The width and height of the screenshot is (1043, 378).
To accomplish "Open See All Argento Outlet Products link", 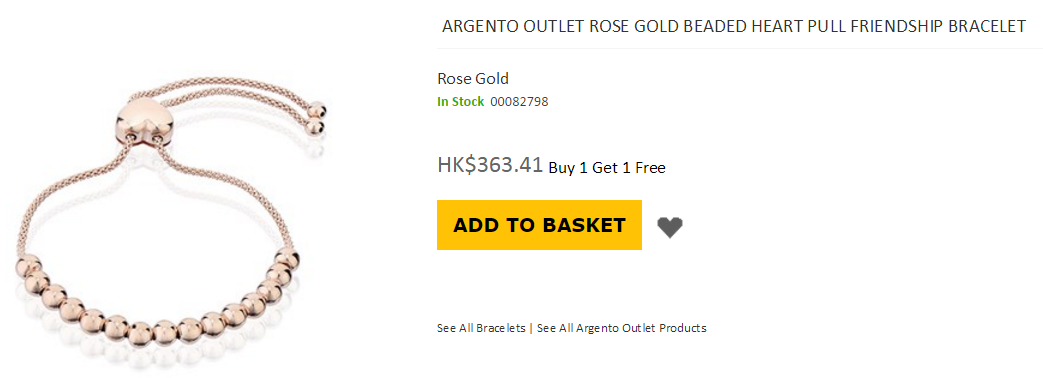I will tap(622, 328).
